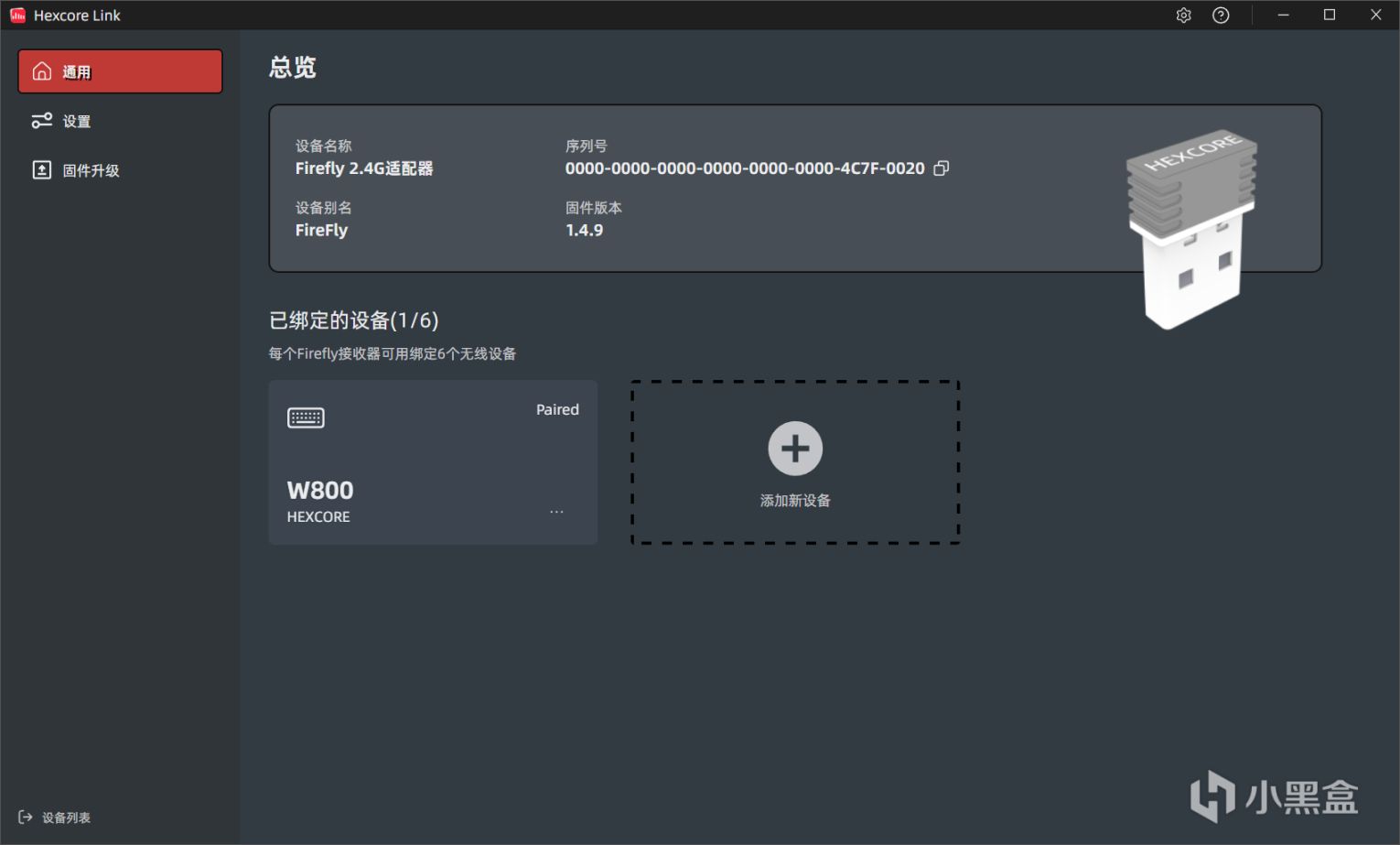Open the 通用 (General) sidebar tab
This screenshot has width=1400, height=845.
pyautogui.click(x=120, y=71)
